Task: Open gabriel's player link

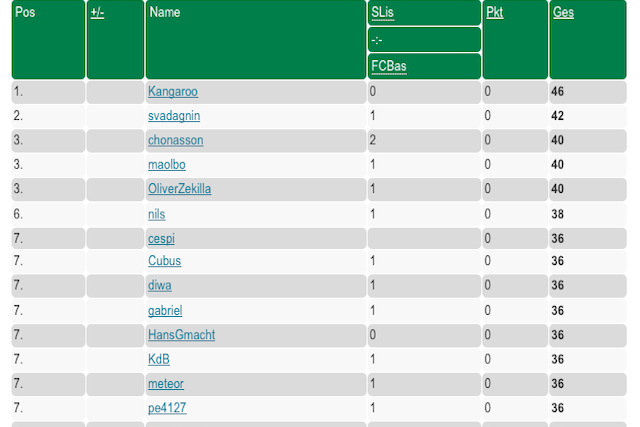Action: tap(165, 311)
